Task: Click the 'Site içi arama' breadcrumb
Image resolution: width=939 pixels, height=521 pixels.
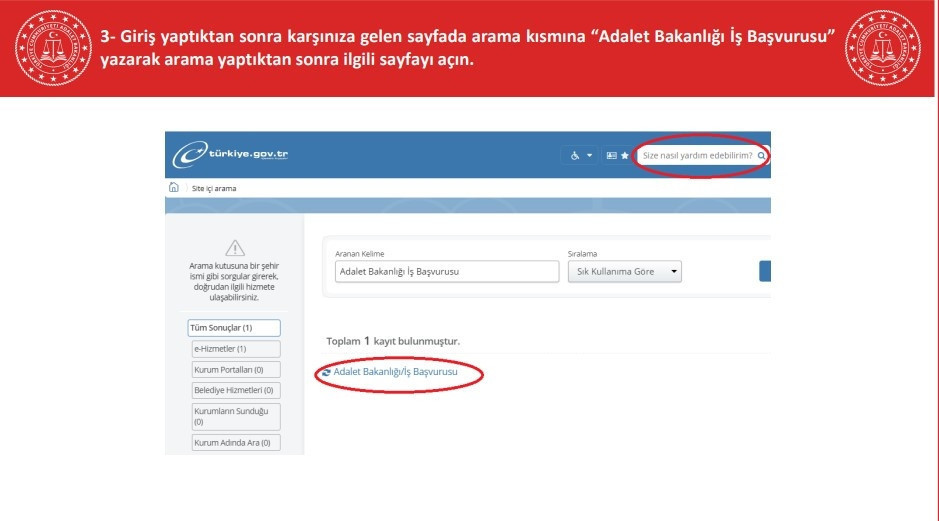Action: [214, 188]
